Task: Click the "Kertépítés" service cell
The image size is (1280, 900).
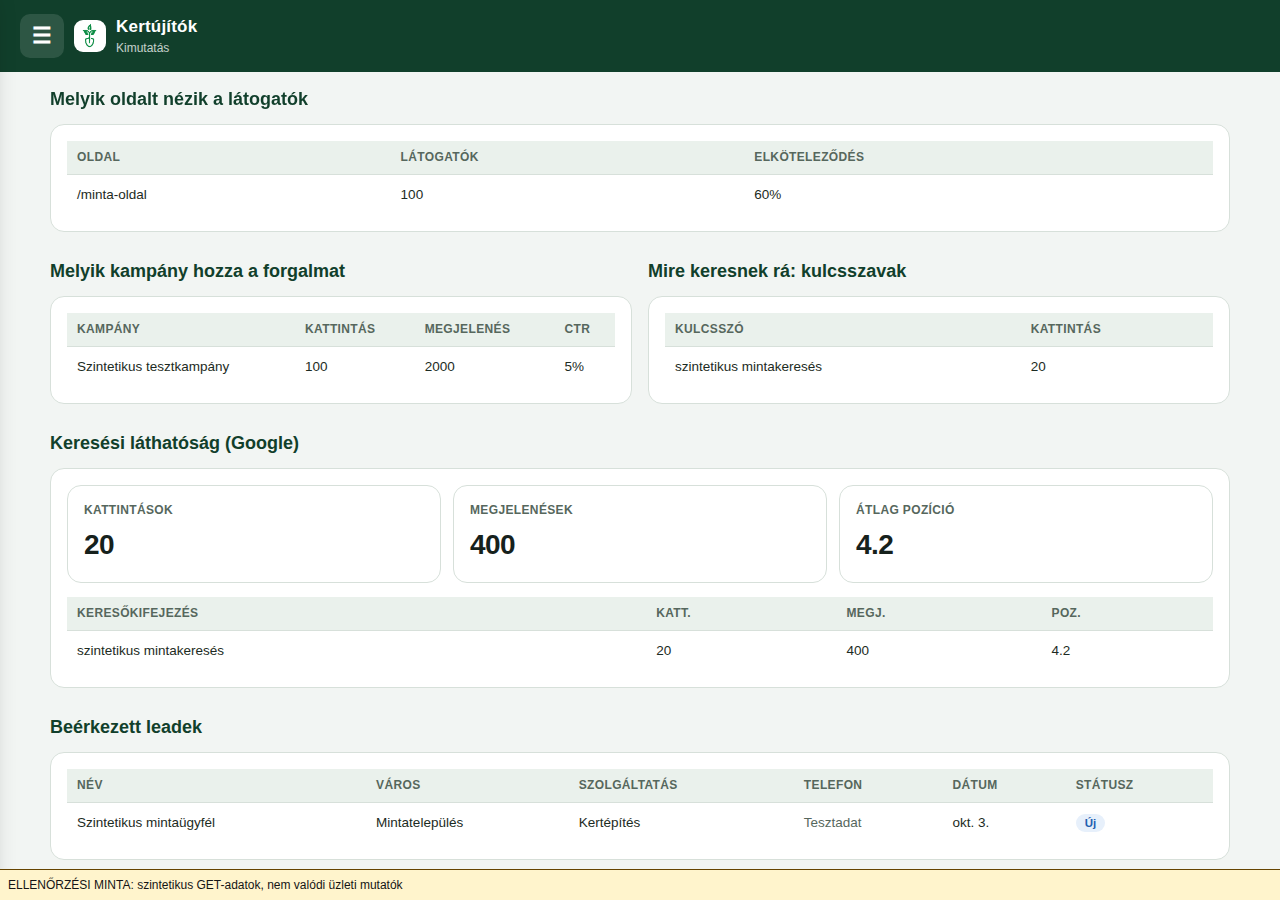Action: (x=610, y=823)
